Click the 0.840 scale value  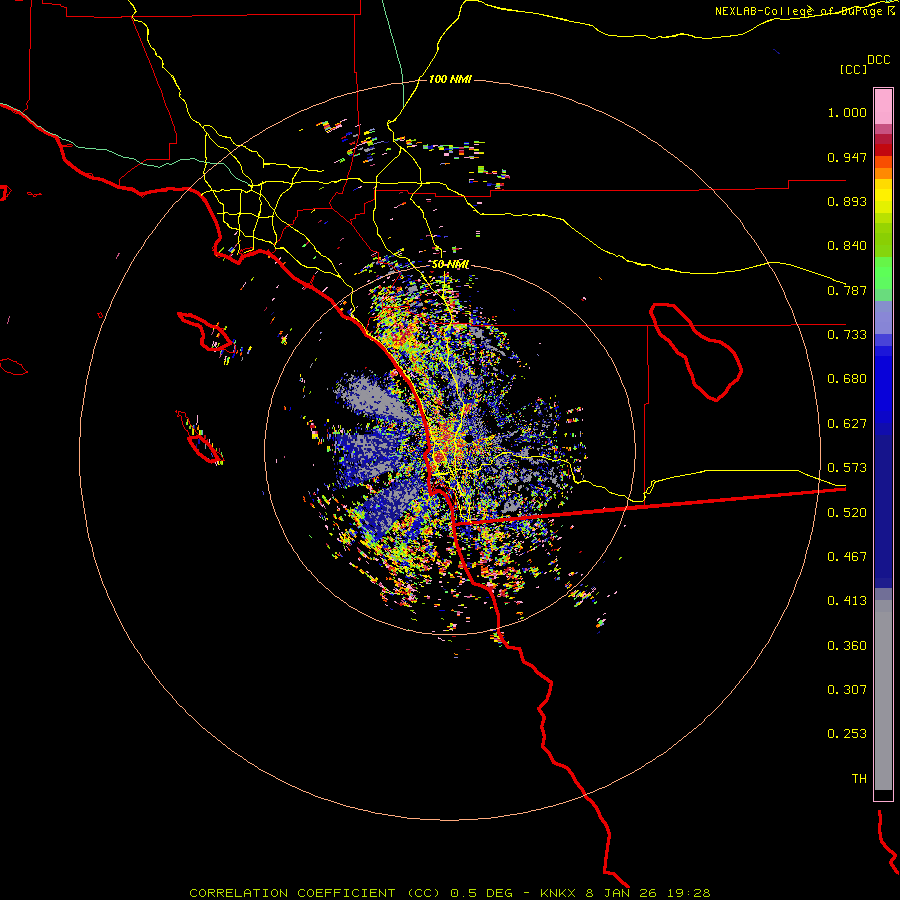[x=847, y=246]
